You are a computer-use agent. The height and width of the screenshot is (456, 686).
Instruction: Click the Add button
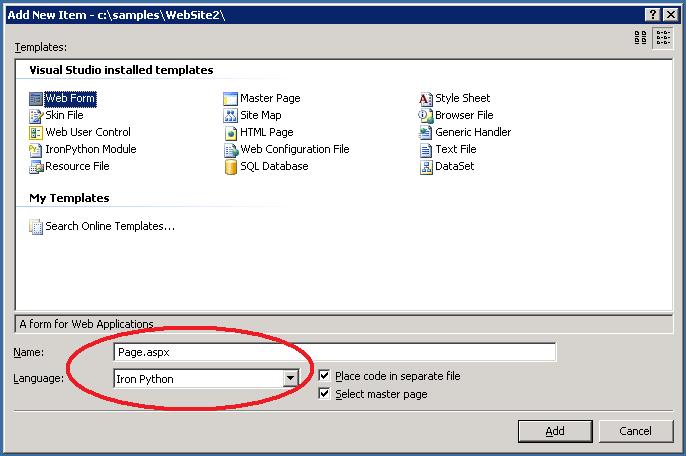click(555, 431)
